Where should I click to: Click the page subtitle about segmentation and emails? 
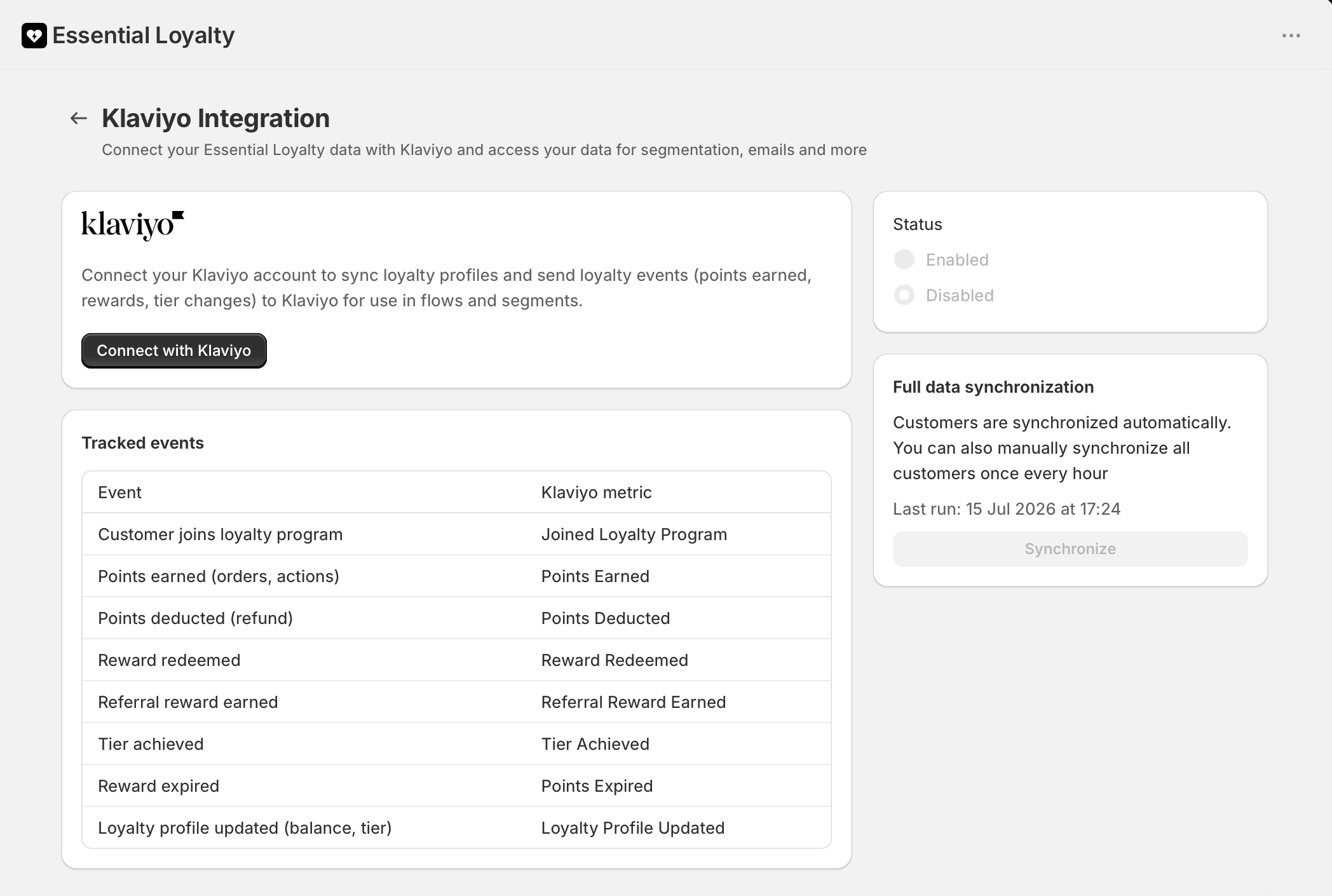[x=484, y=150]
